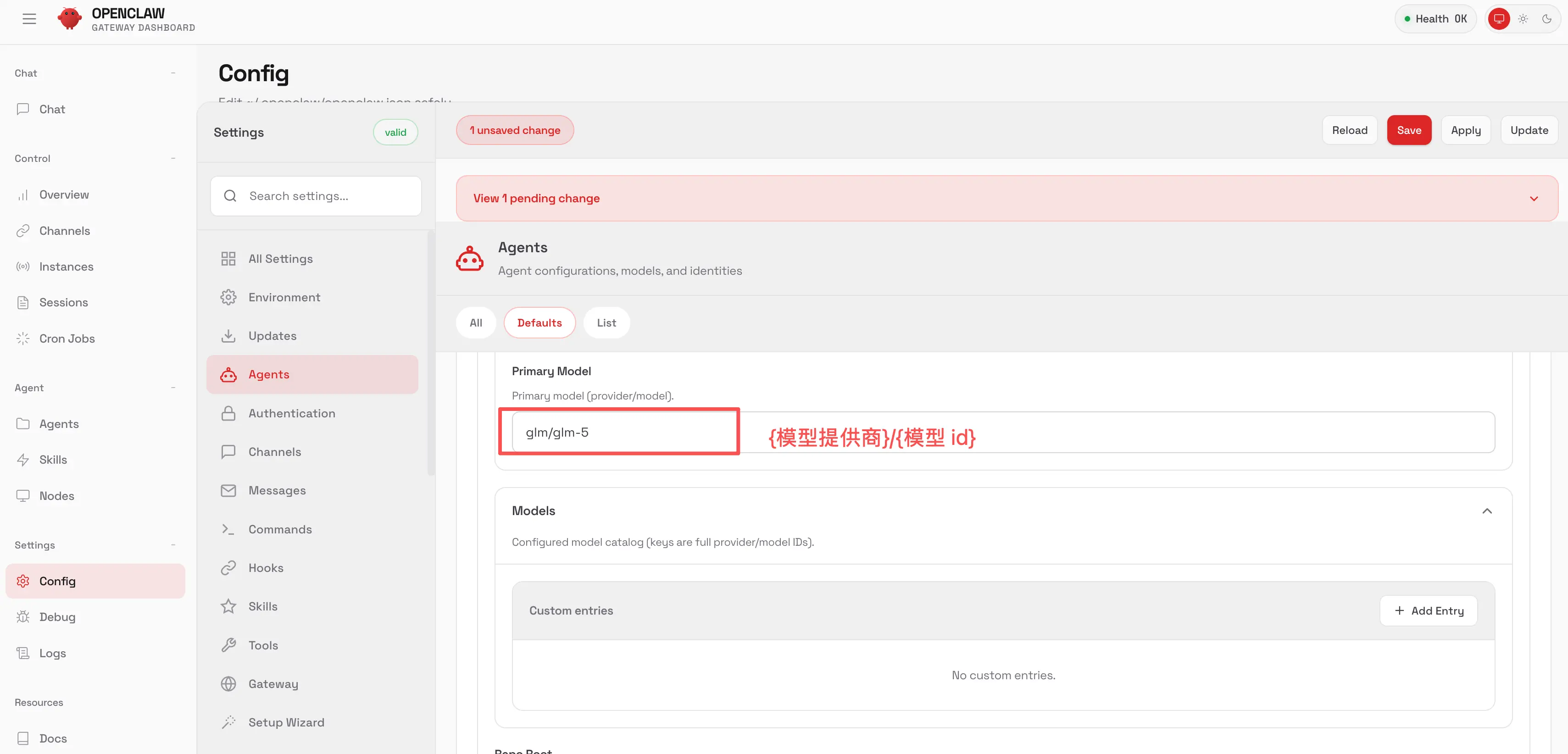Open Authentication settings category
Image resolution: width=1568 pixels, height=754 pixels.
point(291,413)
